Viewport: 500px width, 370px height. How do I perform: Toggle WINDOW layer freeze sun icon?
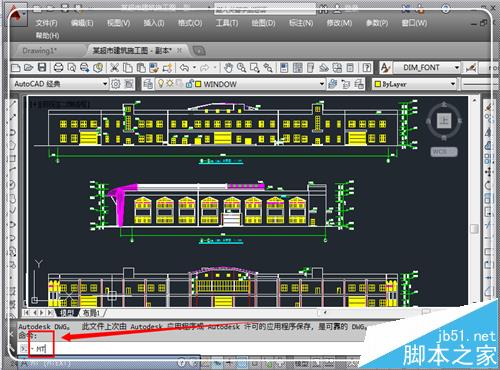click(x=170, y=83)
